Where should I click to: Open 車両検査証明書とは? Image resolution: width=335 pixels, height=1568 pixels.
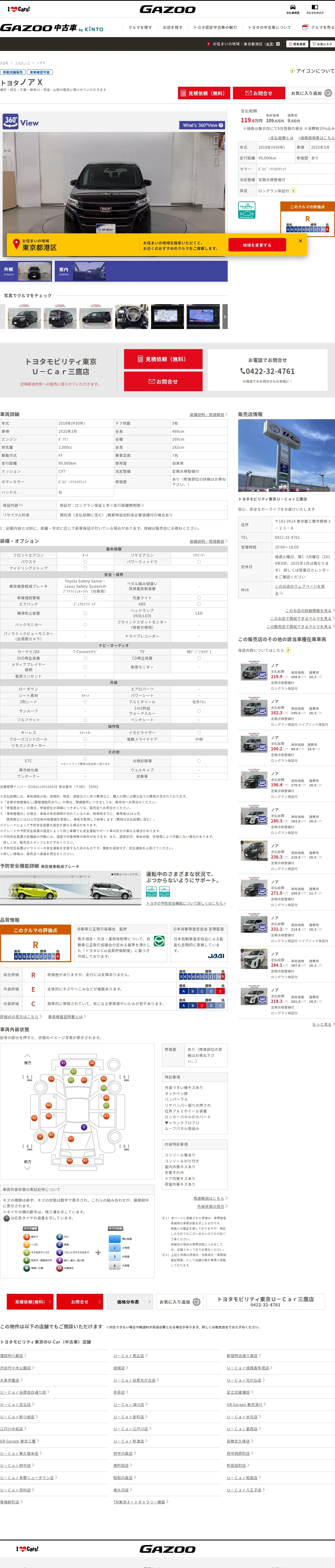click(66, 1017)
